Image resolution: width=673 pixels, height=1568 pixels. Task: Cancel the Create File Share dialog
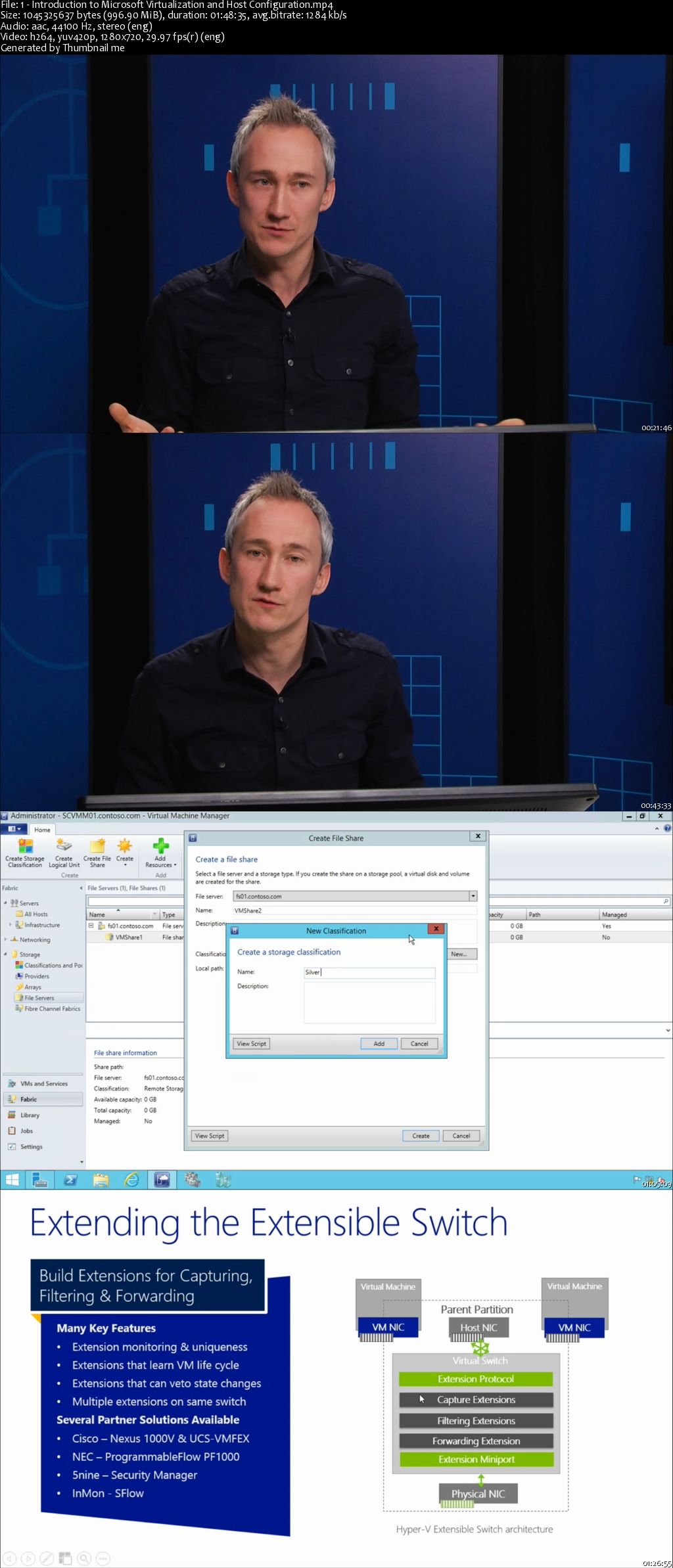(461, 1135)
